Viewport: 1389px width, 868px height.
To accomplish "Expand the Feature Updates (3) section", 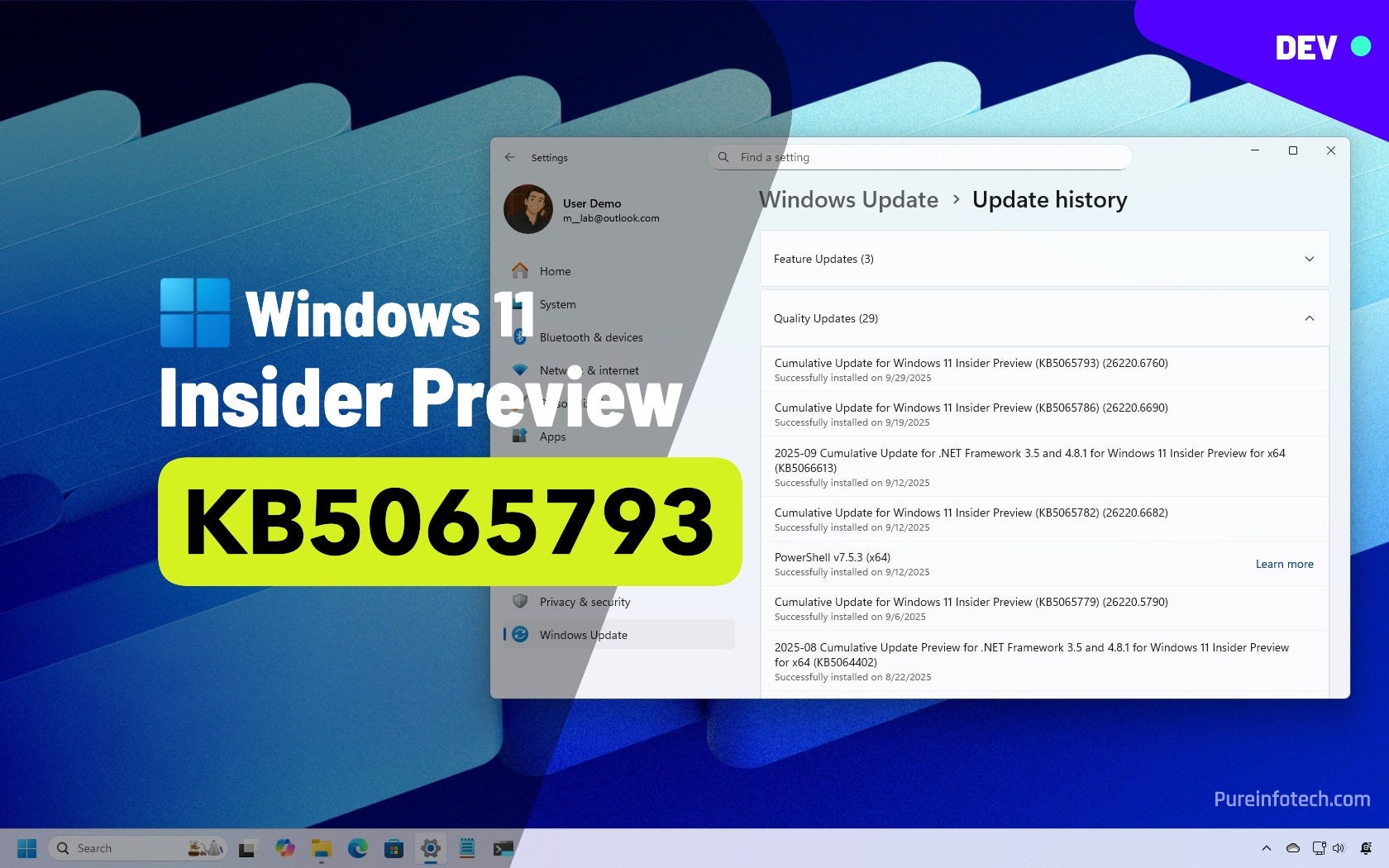I will click(x=1045, y=259).
